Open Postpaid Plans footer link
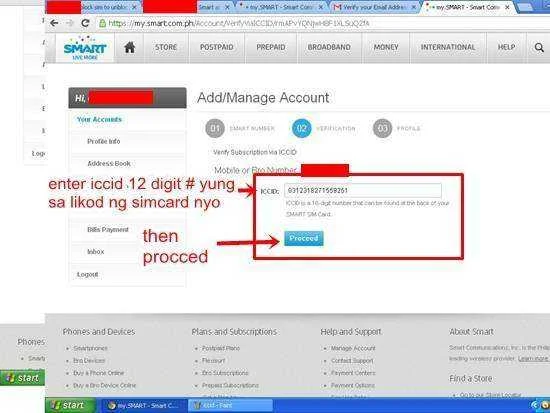Viewport: 550px width, 413px height. tap(221, 348)
